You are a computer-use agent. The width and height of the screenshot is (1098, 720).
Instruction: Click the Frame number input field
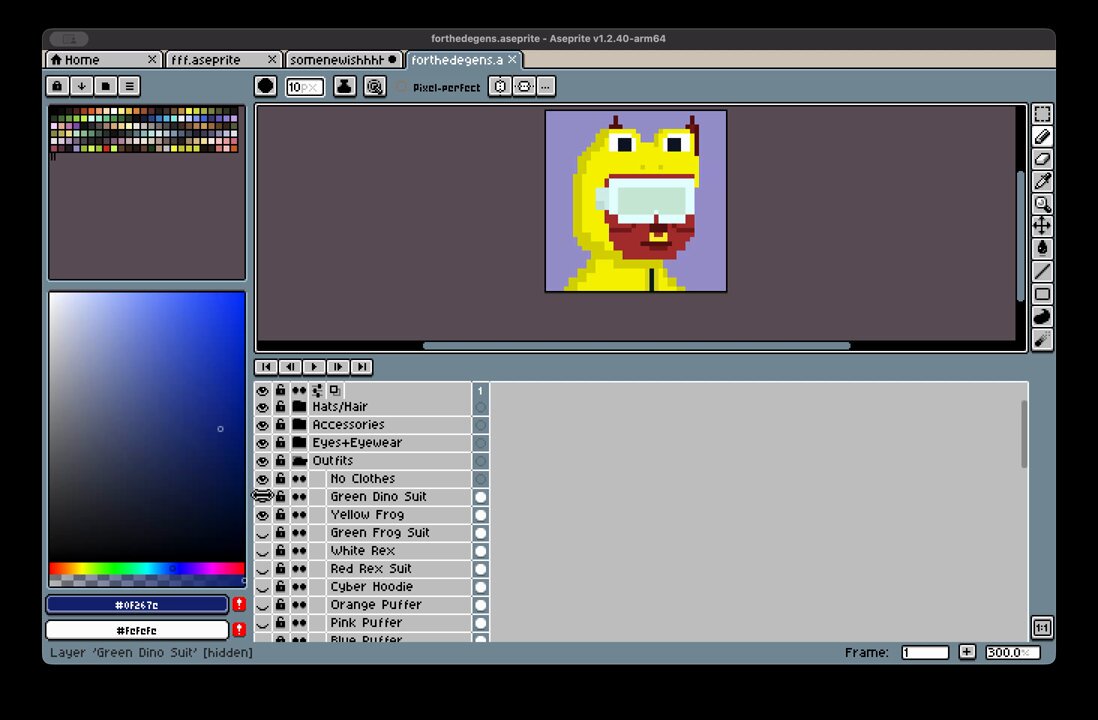point(925,653)
